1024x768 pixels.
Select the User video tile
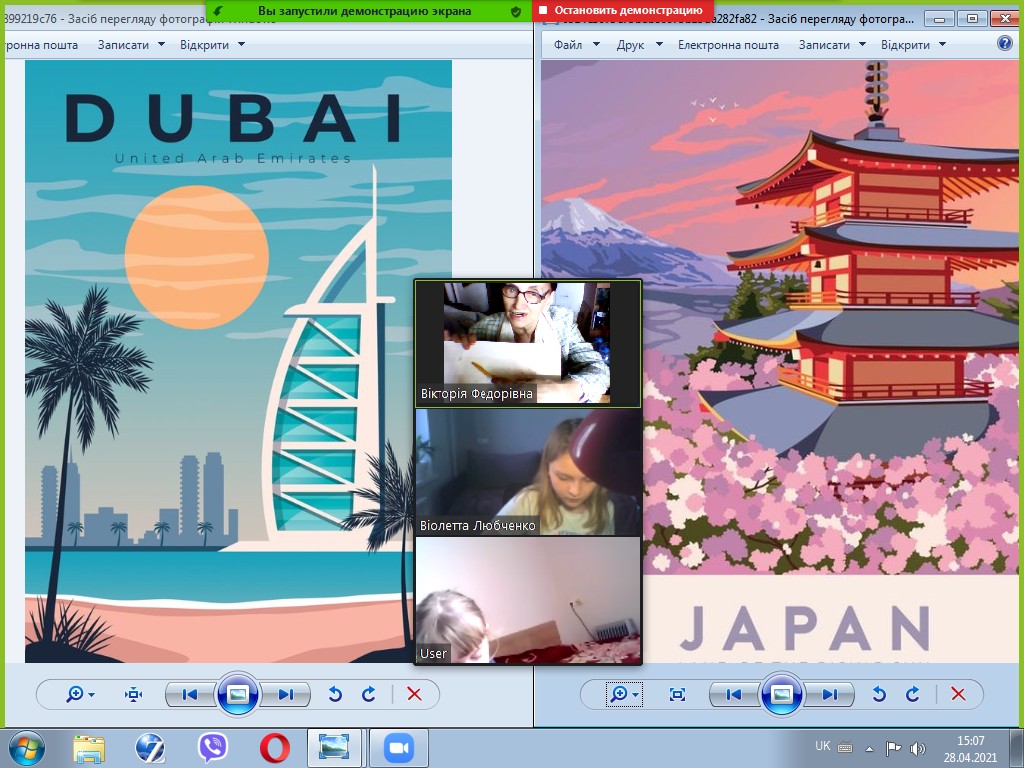pos(528,600)
